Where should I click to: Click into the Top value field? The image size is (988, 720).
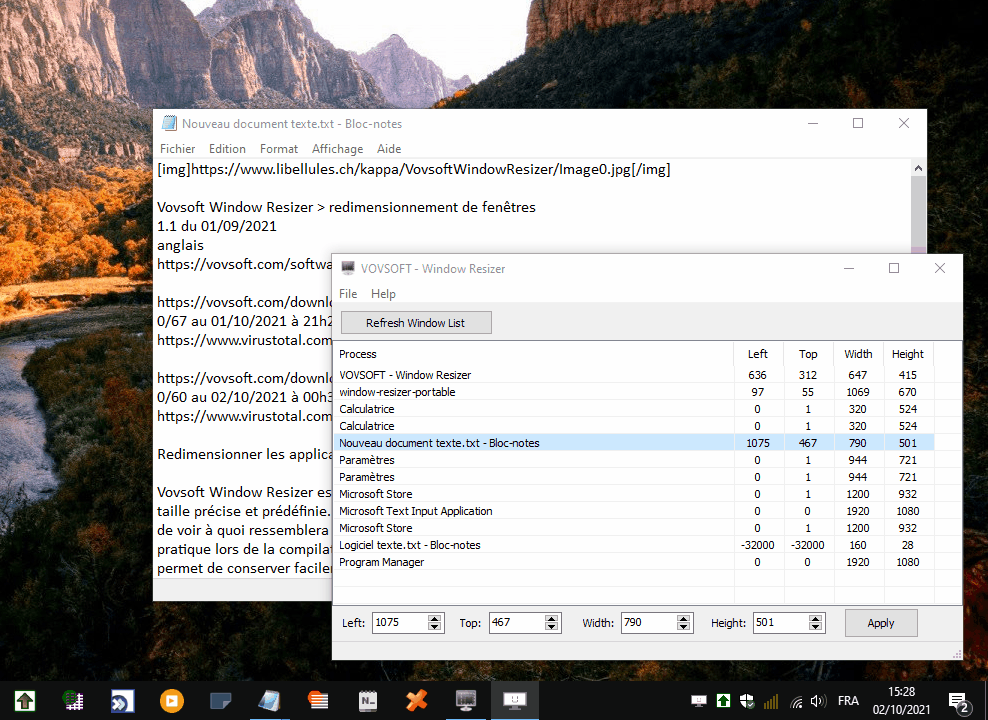[x=517, y=623]
